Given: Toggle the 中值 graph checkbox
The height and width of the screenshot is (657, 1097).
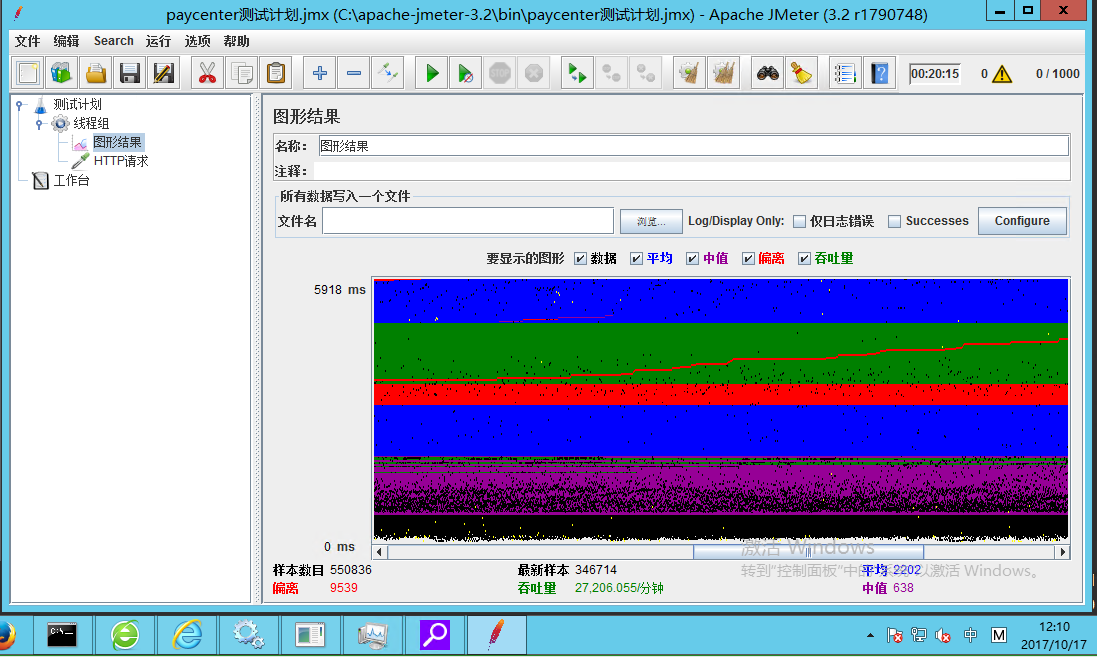Looking at the screenshot, I should click(692, 259).
